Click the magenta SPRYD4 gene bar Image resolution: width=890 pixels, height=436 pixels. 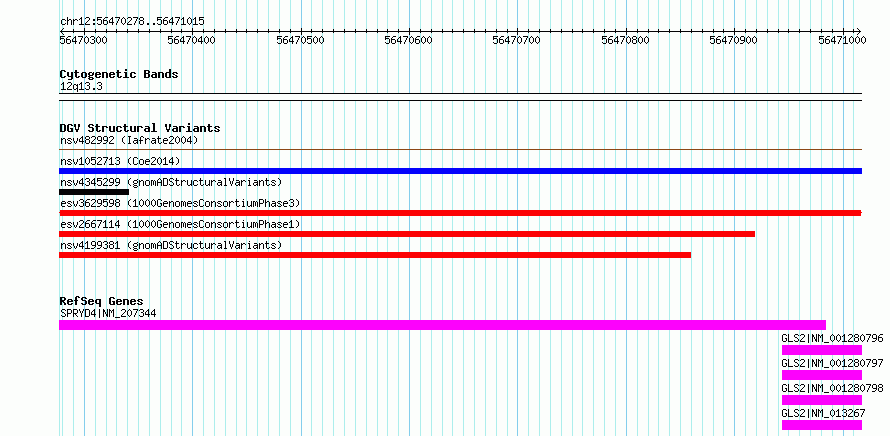tap(443, 325)
